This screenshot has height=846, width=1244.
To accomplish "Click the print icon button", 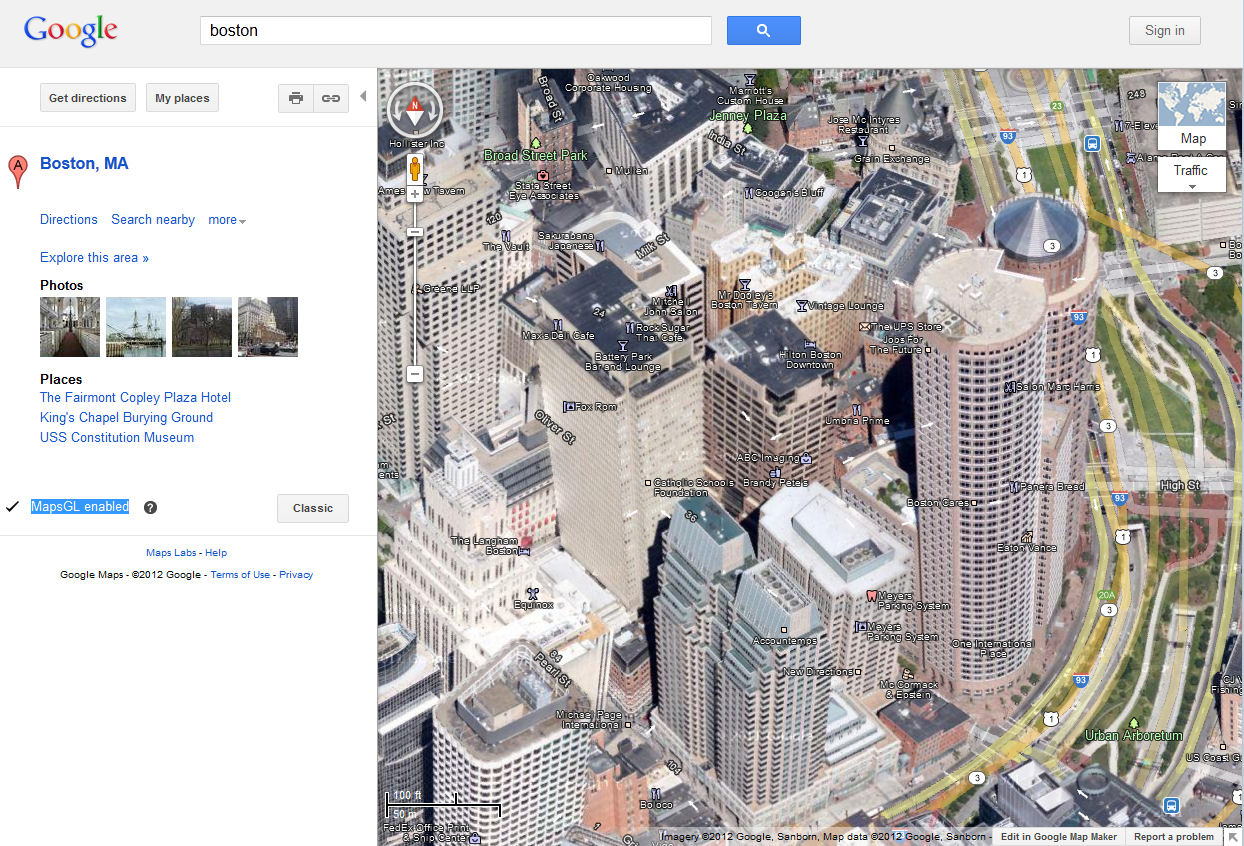I will (x=296, y=98).
